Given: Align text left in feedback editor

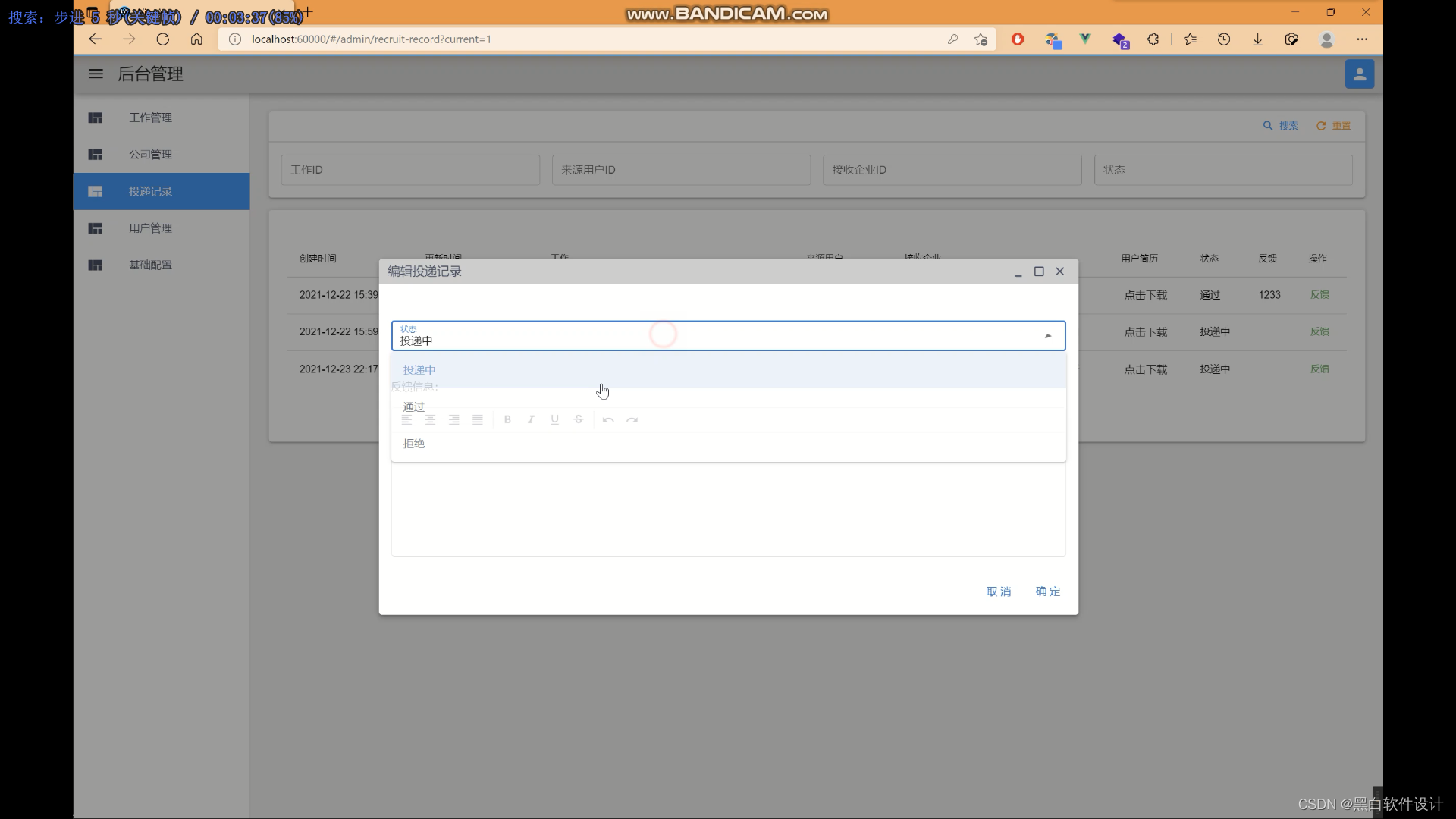Looking at the screenshot, I should pos(407,419).
